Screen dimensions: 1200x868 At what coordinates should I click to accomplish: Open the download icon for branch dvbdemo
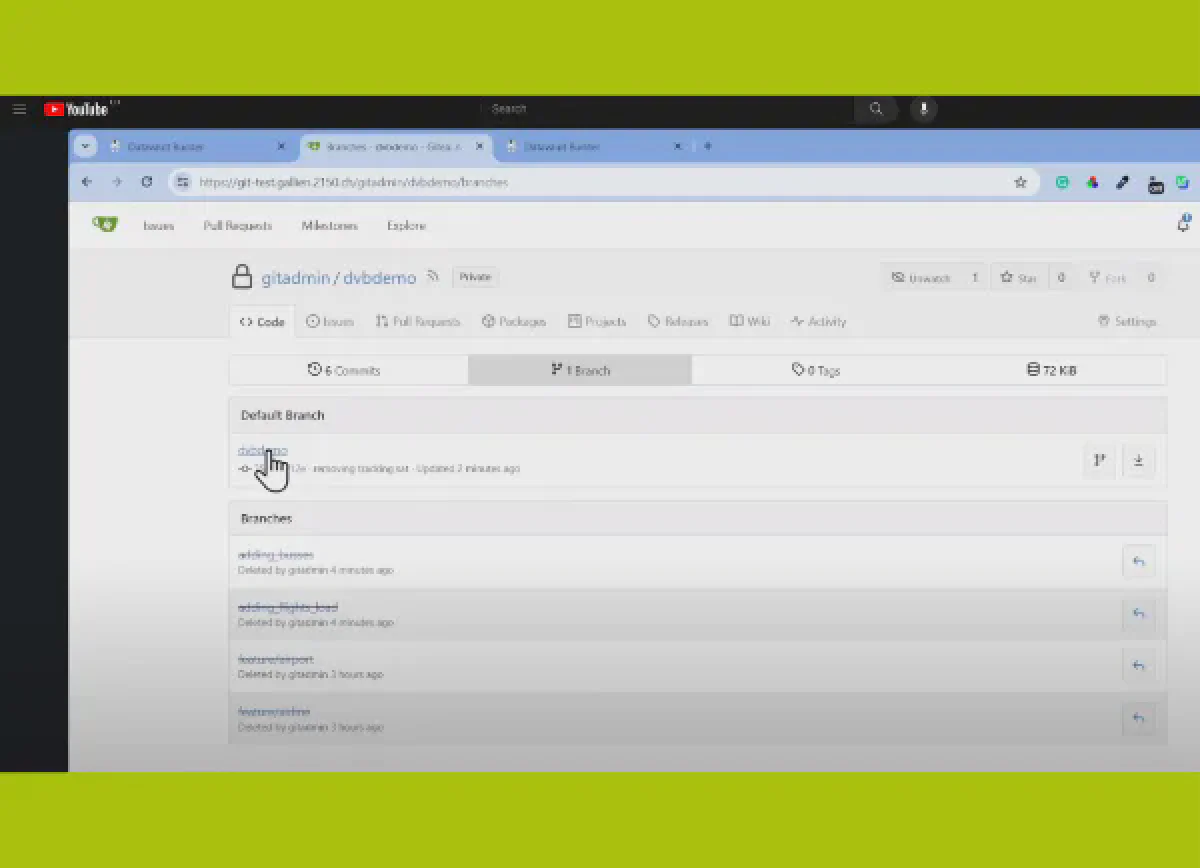click(1139, 460)
